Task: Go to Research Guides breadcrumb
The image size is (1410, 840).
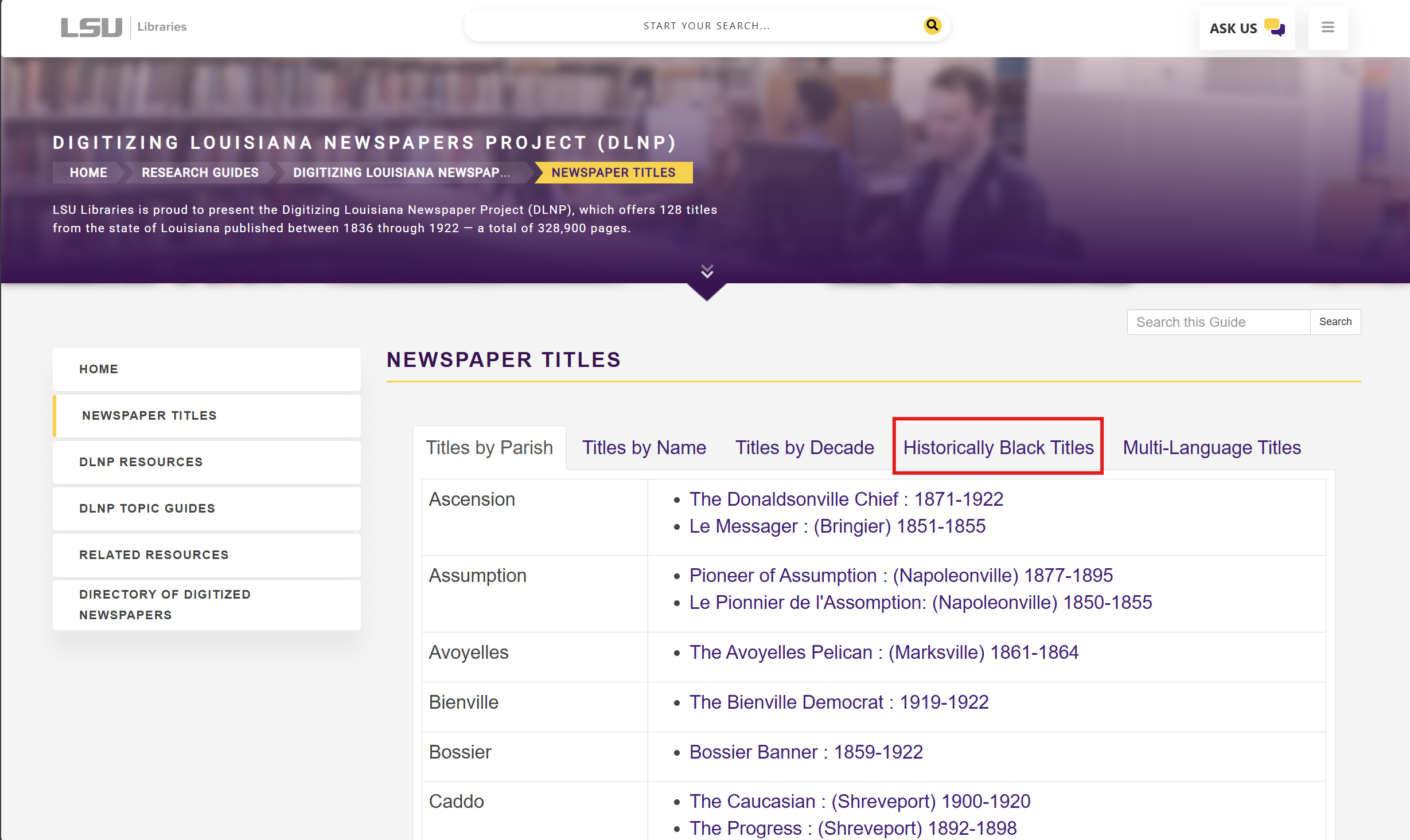Action: tap(200, 173)
